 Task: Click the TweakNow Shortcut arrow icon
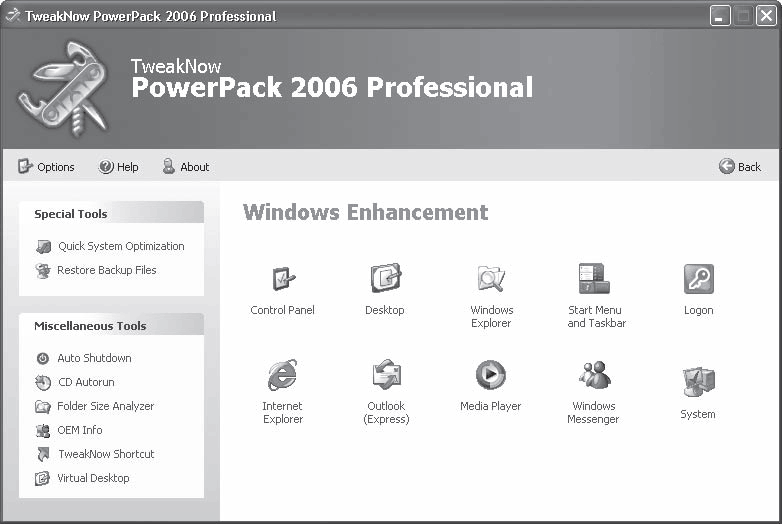[43, 454]
